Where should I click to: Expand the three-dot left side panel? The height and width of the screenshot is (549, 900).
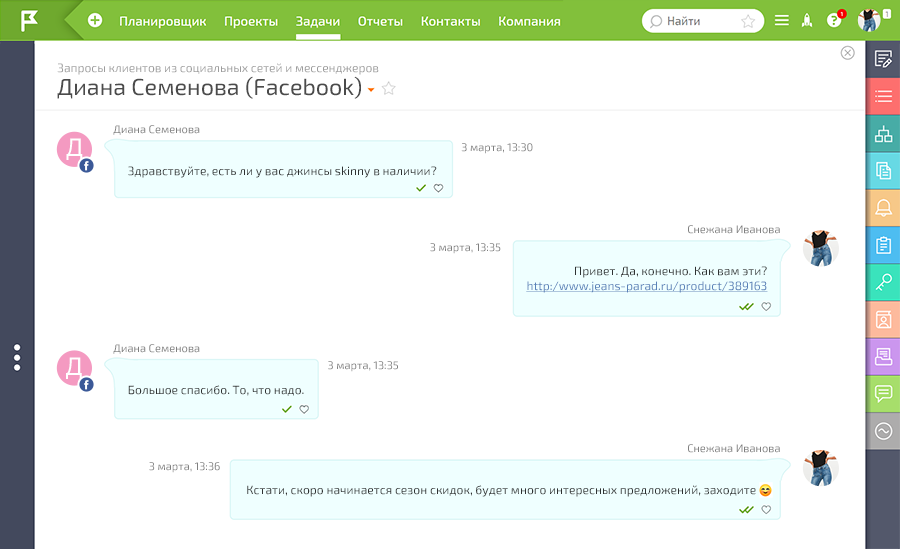(x=17, y=357)
